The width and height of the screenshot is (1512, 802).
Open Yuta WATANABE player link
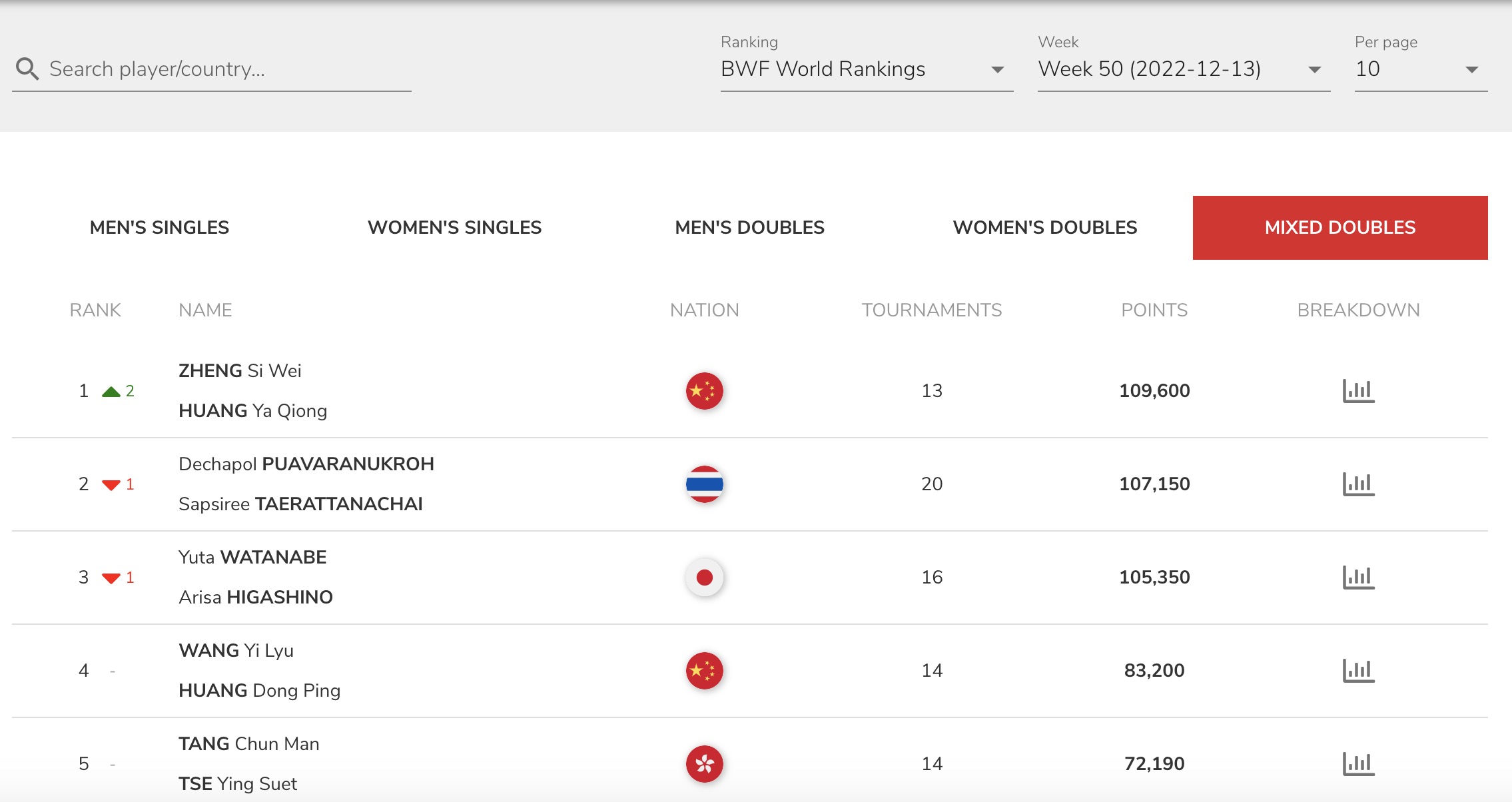[252, 558]
